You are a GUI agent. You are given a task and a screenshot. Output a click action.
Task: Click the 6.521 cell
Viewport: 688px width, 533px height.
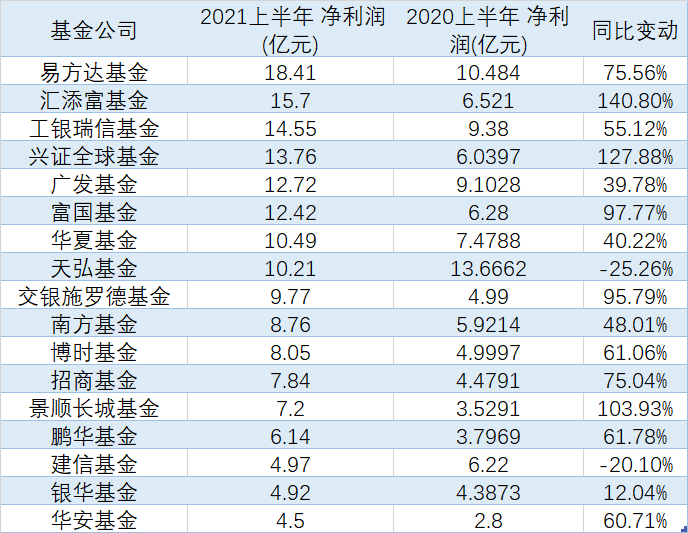[x=488, y=99]
